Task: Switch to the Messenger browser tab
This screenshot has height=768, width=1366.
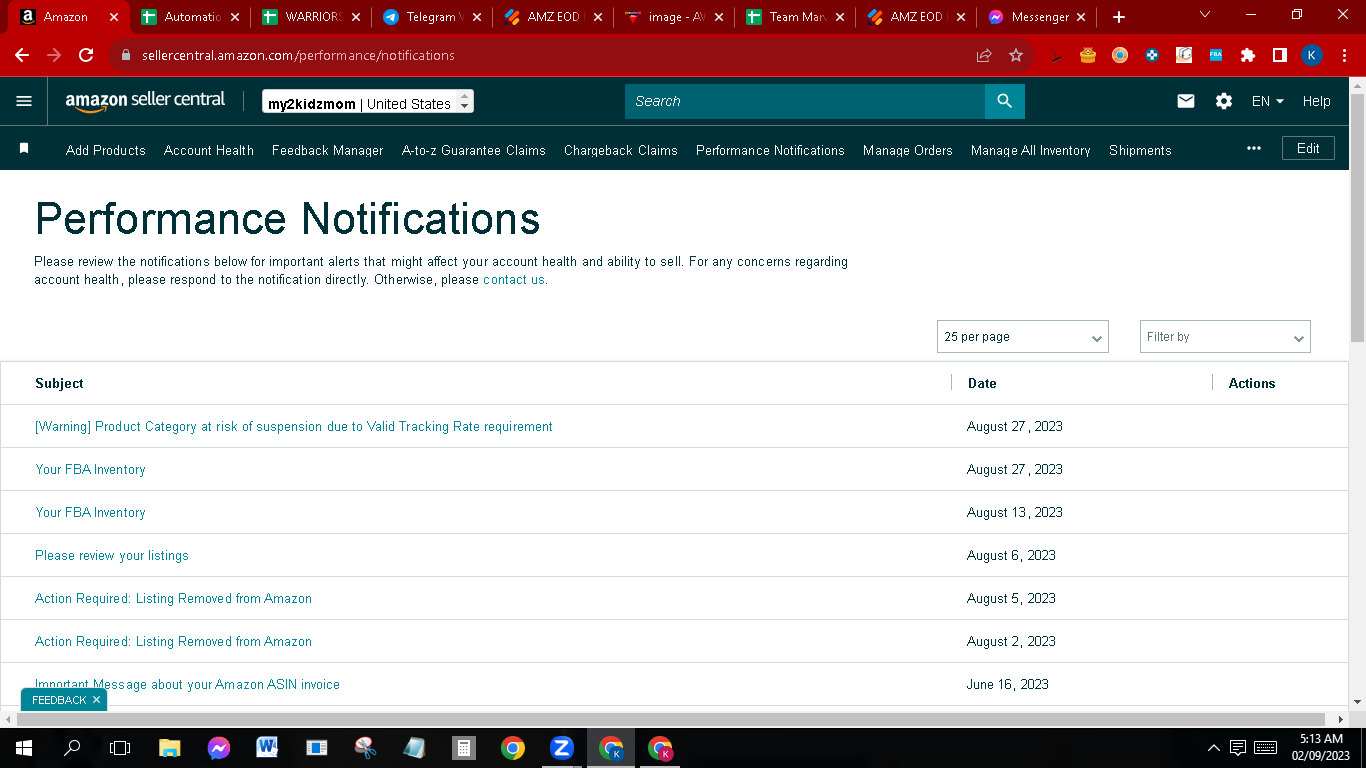Action: coord(1036,17)
